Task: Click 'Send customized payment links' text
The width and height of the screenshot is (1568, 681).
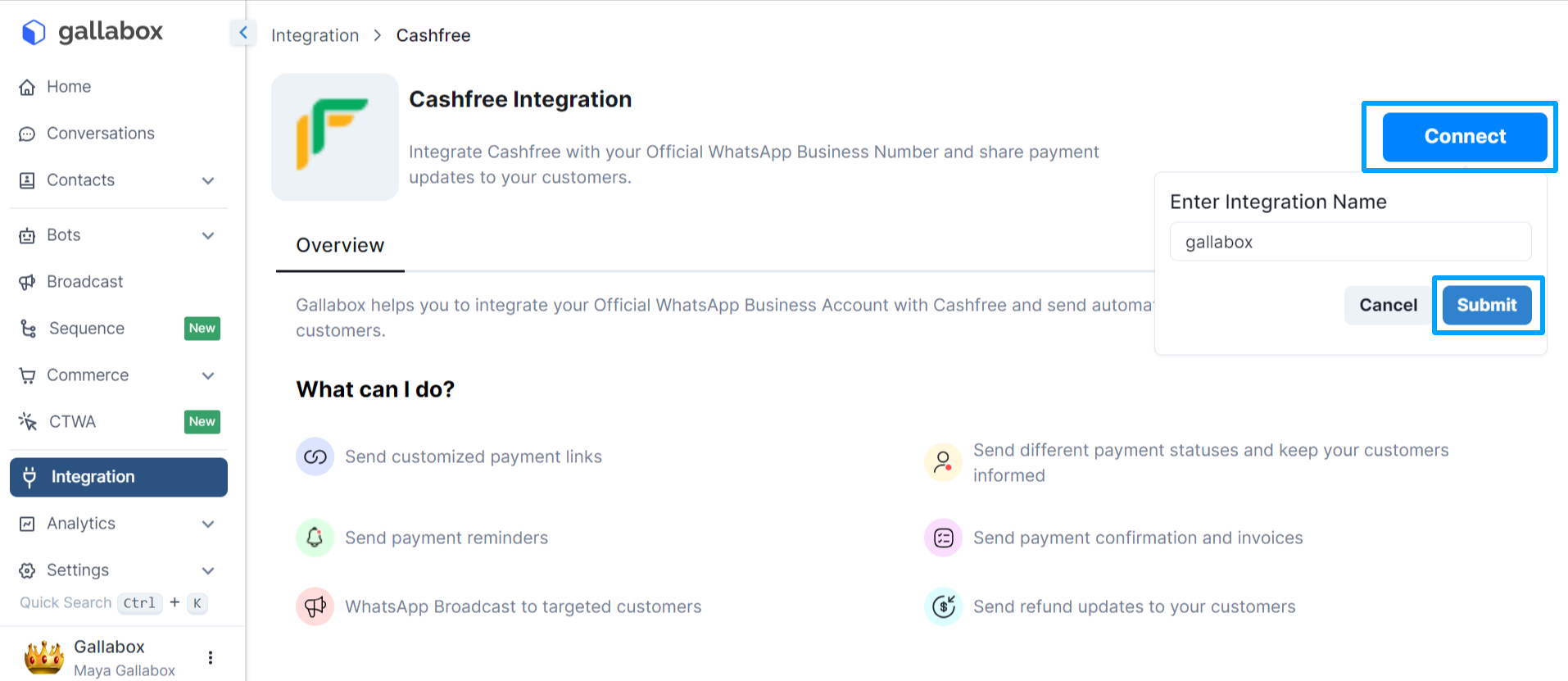Action: [474, 456]
